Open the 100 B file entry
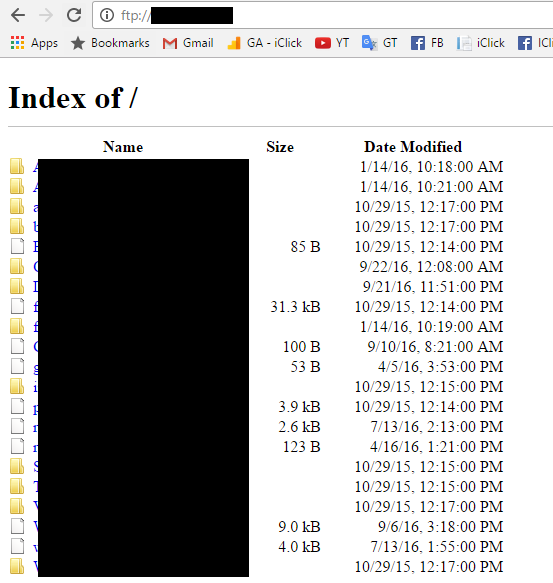 click(x=36, y=347)
